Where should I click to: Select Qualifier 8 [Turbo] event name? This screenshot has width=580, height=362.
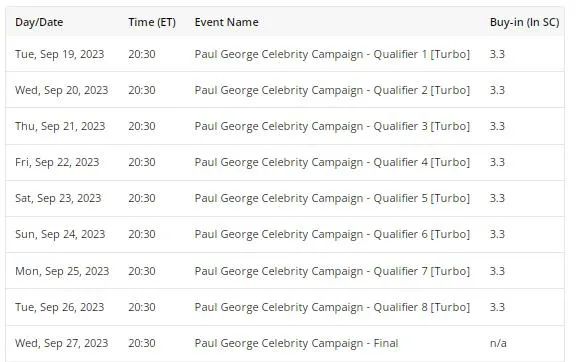[332, 307]
